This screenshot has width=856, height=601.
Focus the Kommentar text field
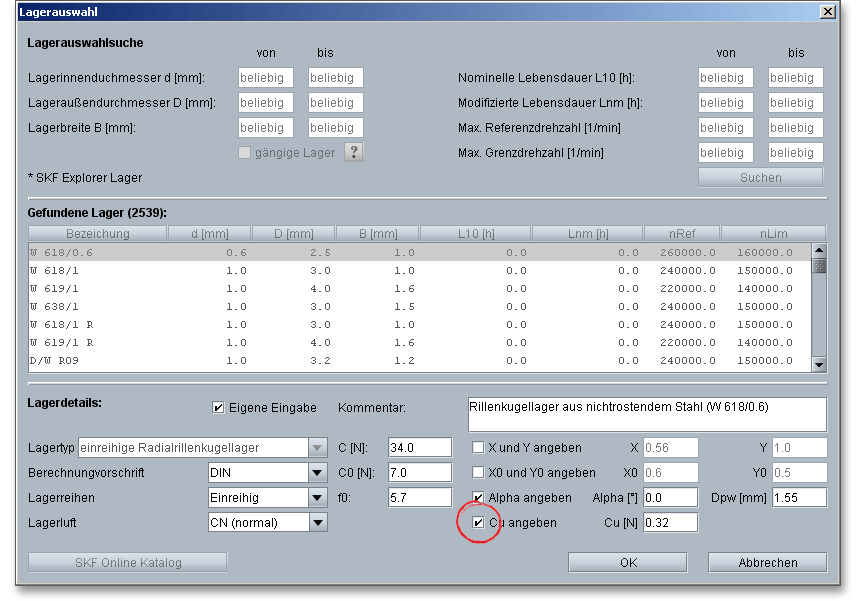tap(646, 414)
